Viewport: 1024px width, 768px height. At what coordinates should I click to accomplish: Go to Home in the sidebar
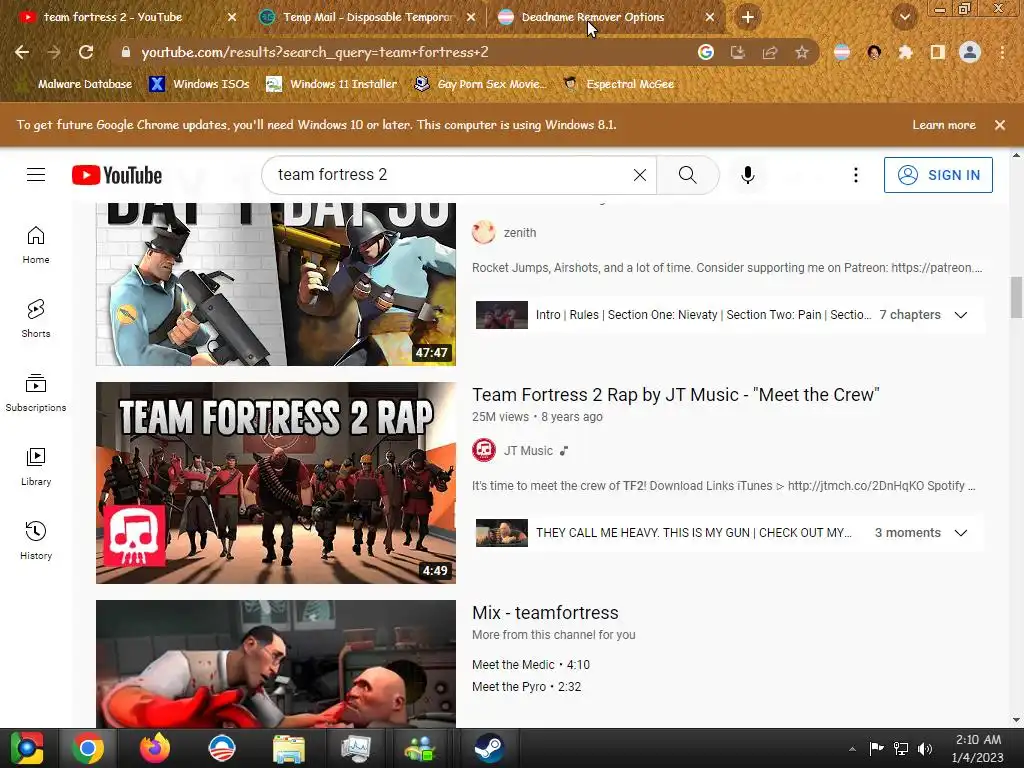36,245
